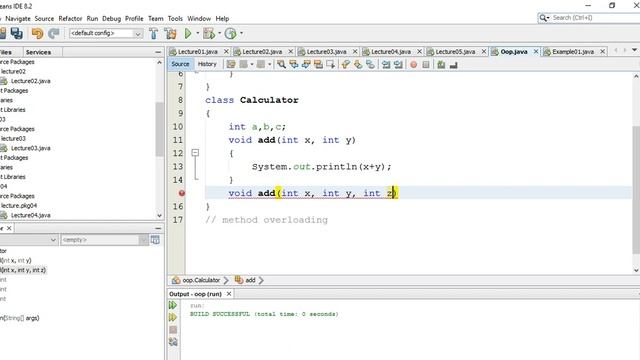Stop the run in Output panel
This screenshot has height=360, width=640.
click(x=173, y=329)
